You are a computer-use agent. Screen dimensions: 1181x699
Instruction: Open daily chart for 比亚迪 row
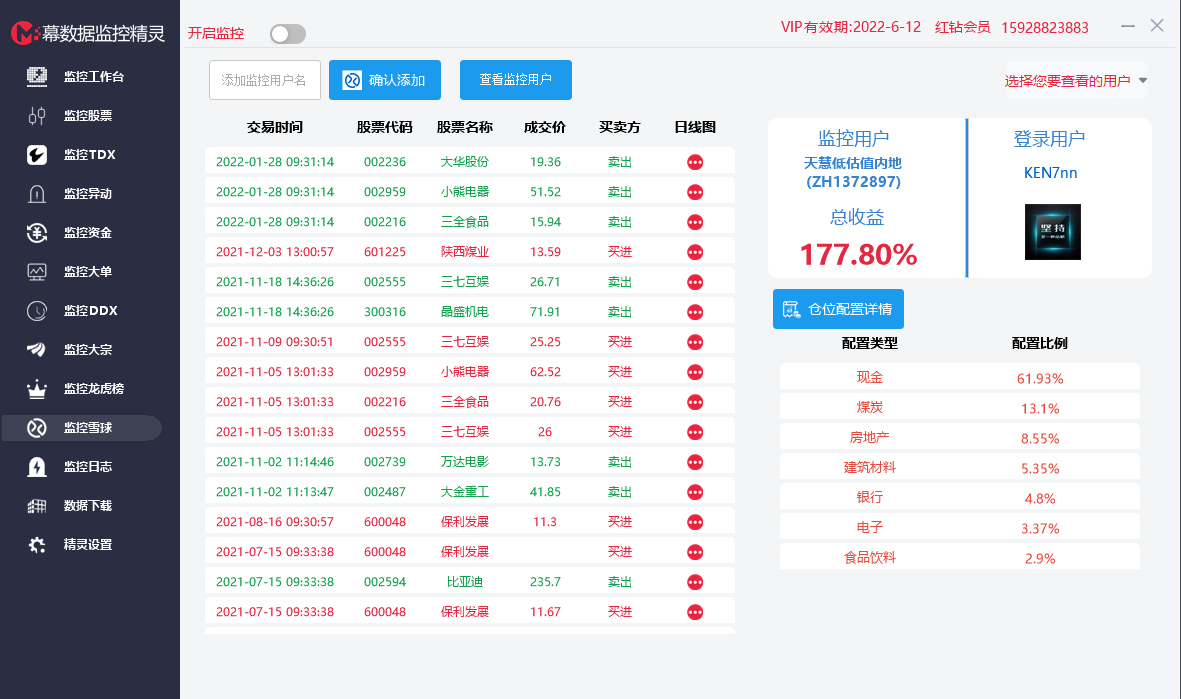(695, 582)
